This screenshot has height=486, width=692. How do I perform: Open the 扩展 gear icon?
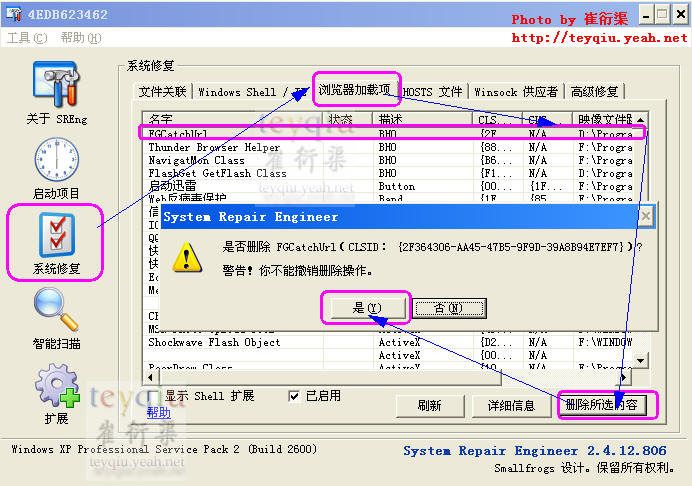[55, 387]
